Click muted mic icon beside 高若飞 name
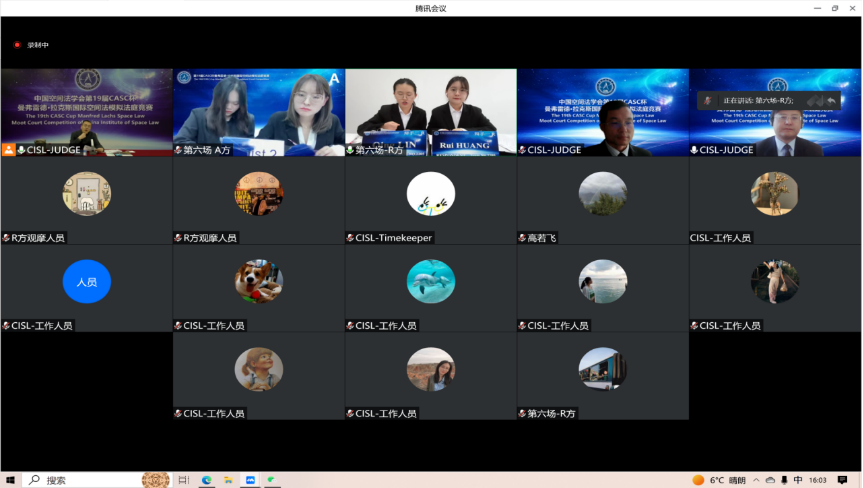This screenshot has width=863, height=488. [x=522, y=238]
